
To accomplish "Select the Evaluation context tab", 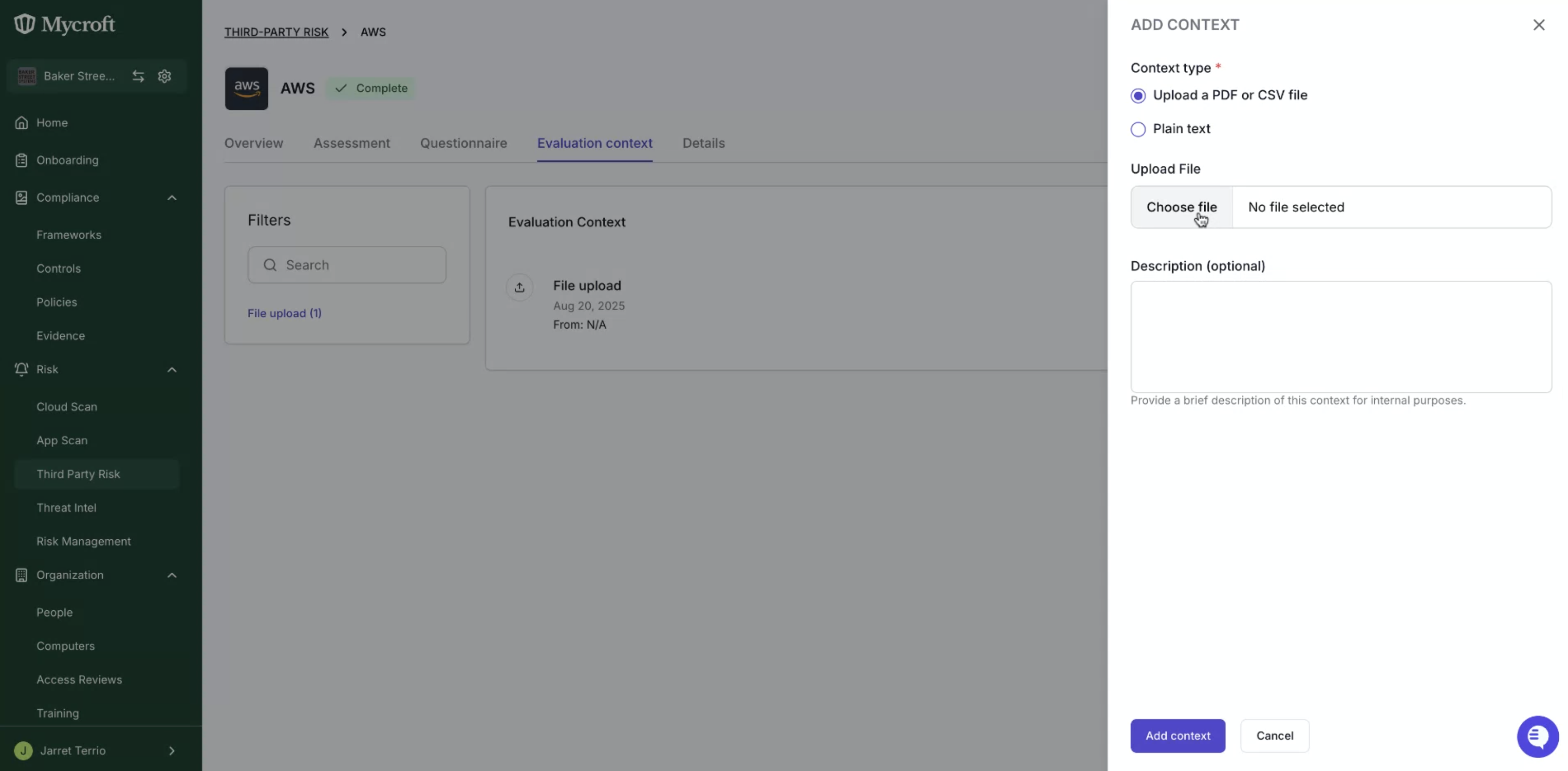I will coord(594,143).
